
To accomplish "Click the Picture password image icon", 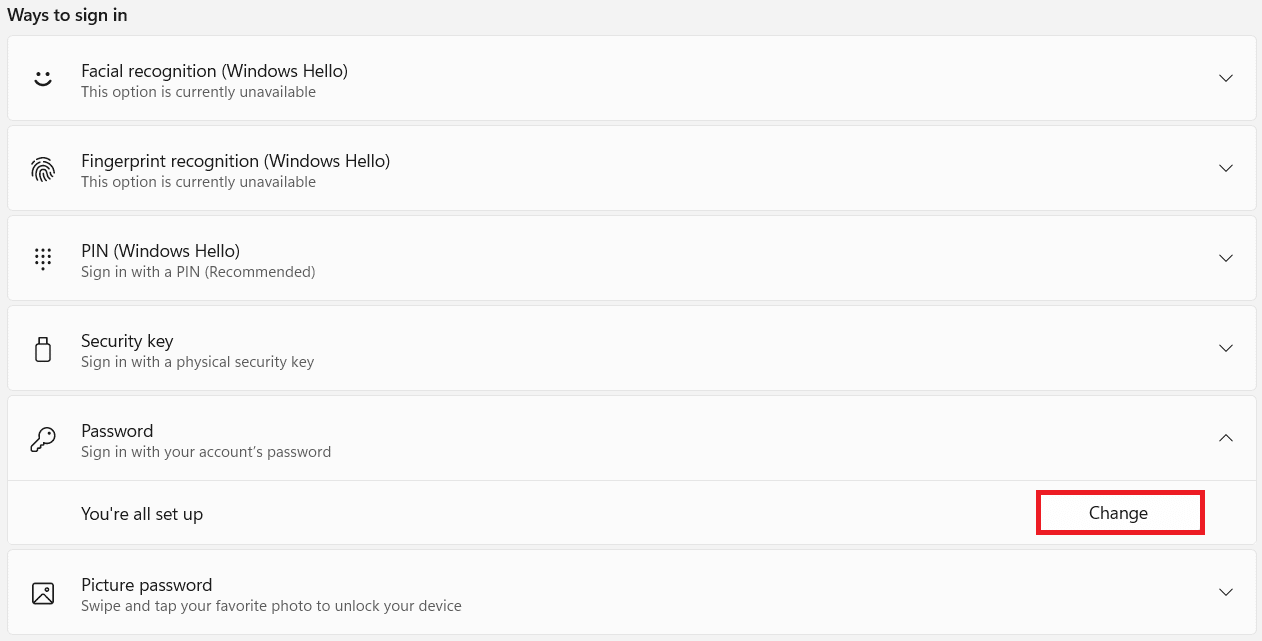I will coord(43,593).
